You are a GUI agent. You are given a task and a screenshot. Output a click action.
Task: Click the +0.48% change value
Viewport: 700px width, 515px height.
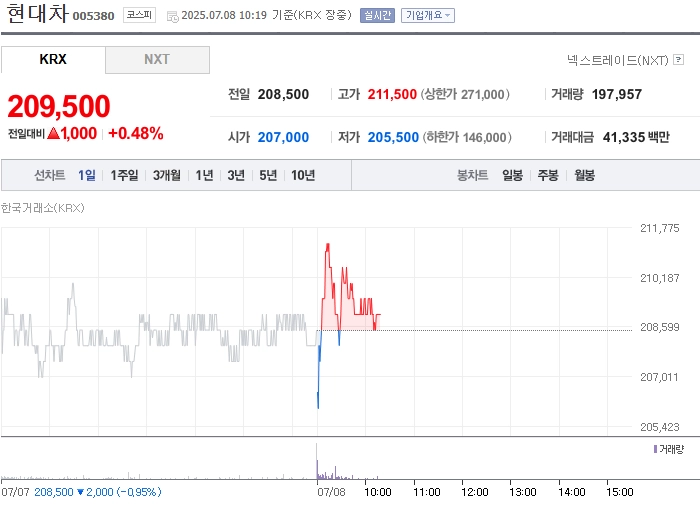(136, 133)
